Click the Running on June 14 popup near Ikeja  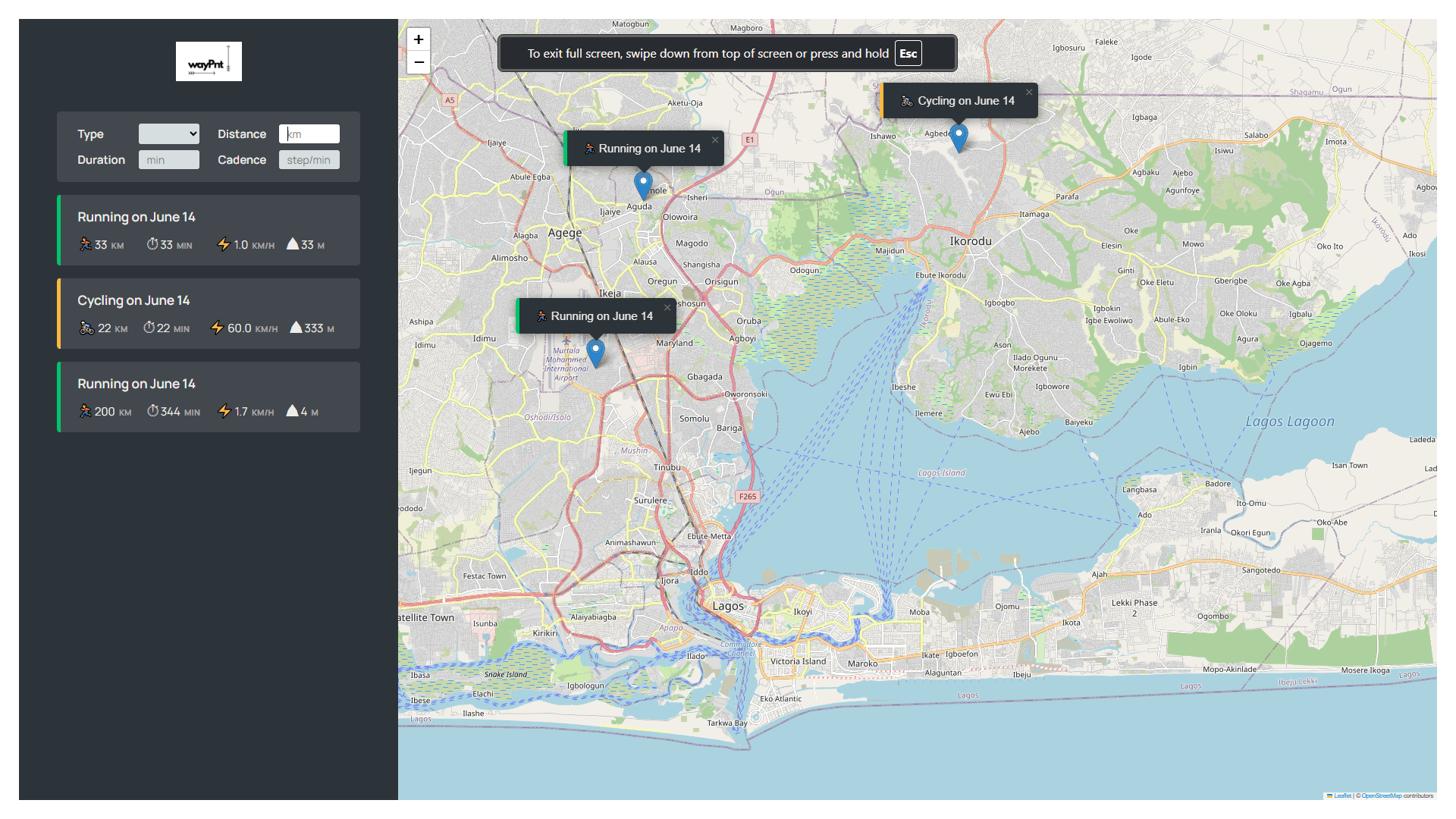pyautogui.click(x=596, y=316)
